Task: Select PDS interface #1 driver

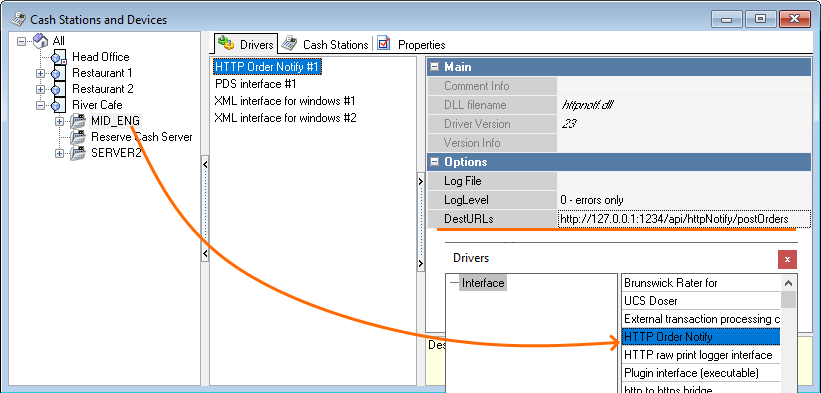Action: pyautogui.click(x=256, y=84)
